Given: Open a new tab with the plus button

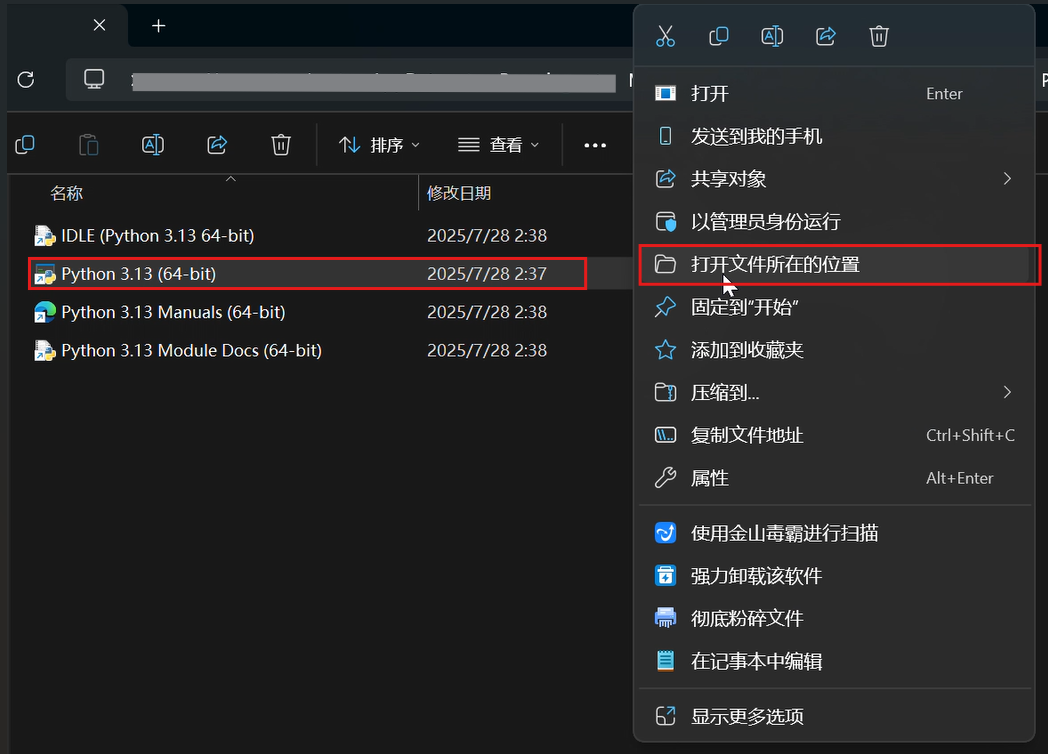Looking at the screenshot, I should [158, 25].
